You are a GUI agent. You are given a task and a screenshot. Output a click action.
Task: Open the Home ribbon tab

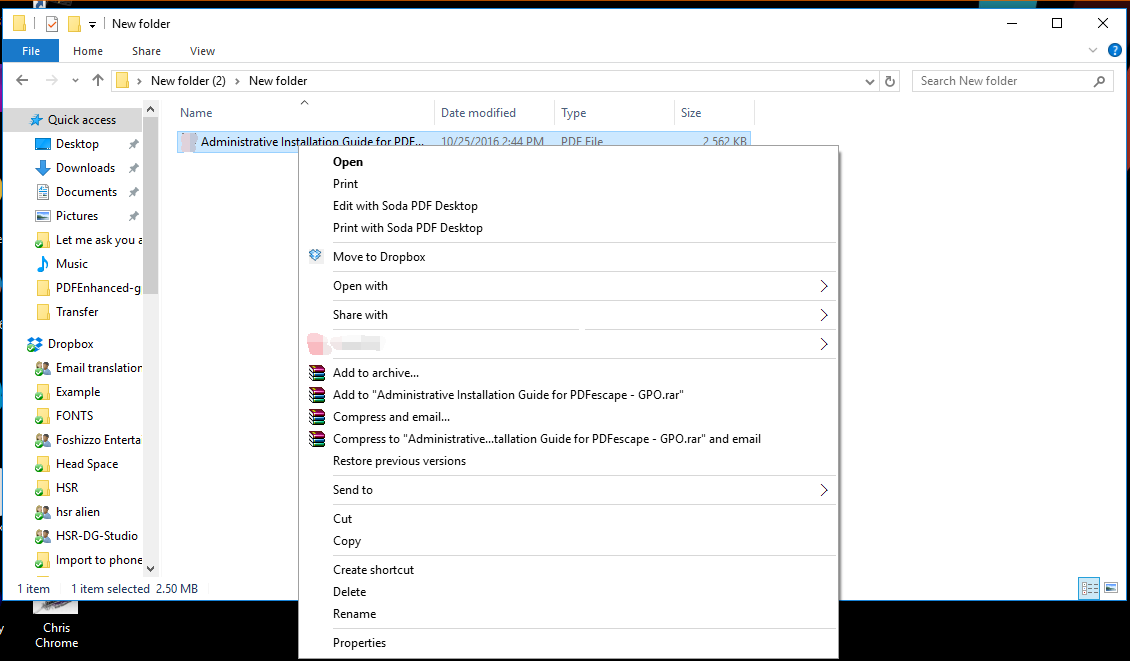(88, 50)
